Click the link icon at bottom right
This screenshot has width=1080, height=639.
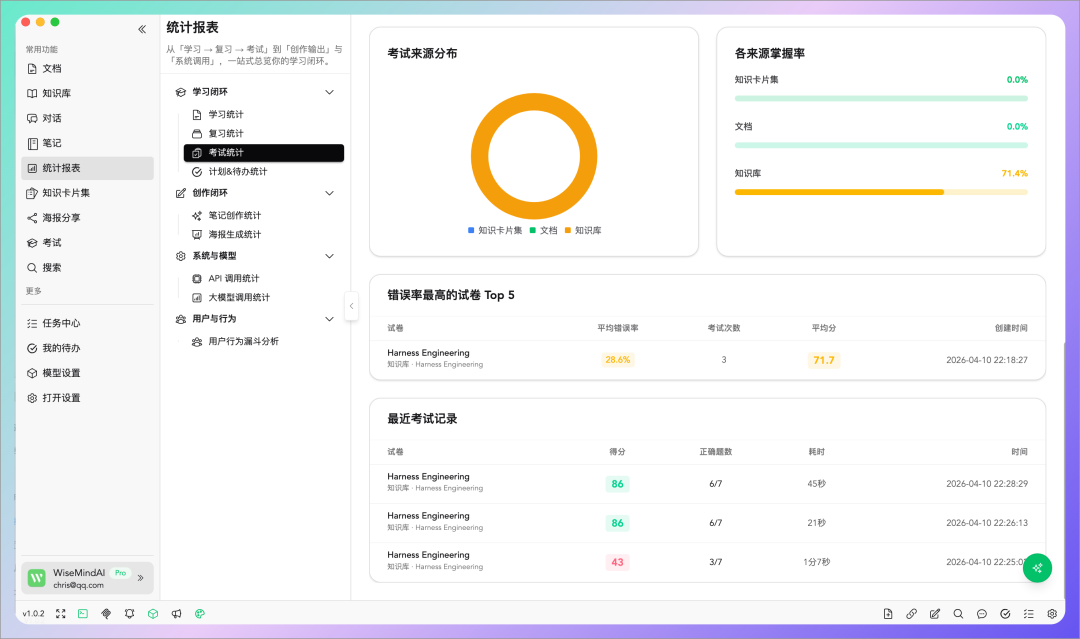point(911,614)
